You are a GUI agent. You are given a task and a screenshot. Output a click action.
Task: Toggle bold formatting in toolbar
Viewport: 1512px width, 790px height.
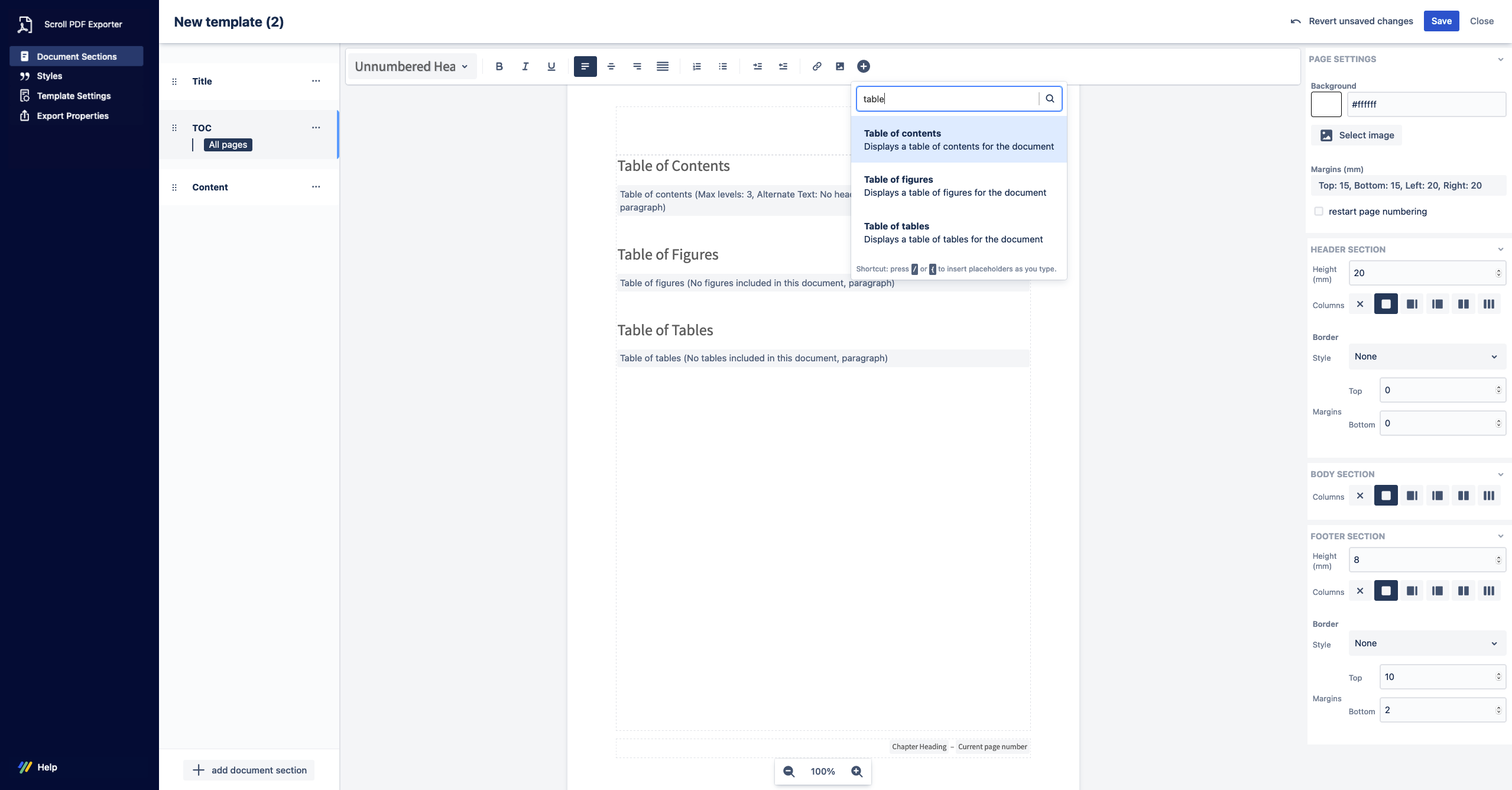pos(499,66)
